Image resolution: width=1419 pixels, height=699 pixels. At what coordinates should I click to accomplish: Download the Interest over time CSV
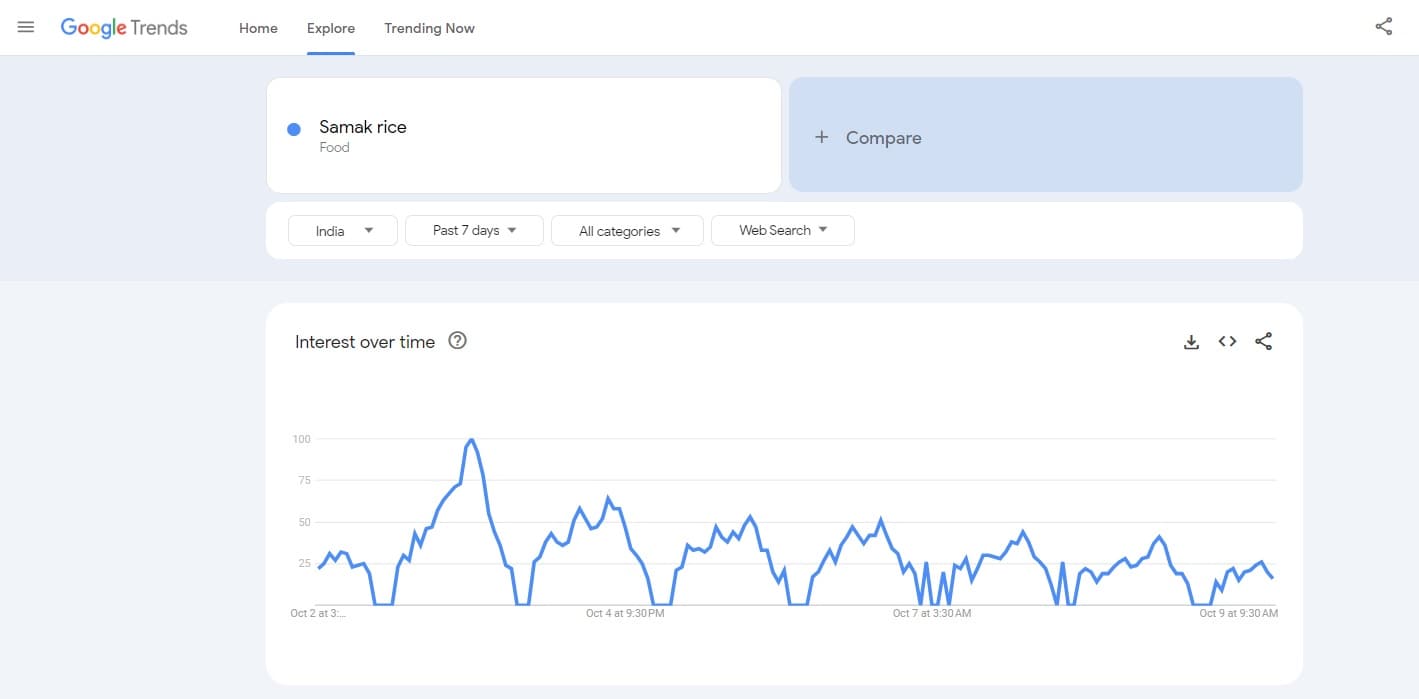1191,342
